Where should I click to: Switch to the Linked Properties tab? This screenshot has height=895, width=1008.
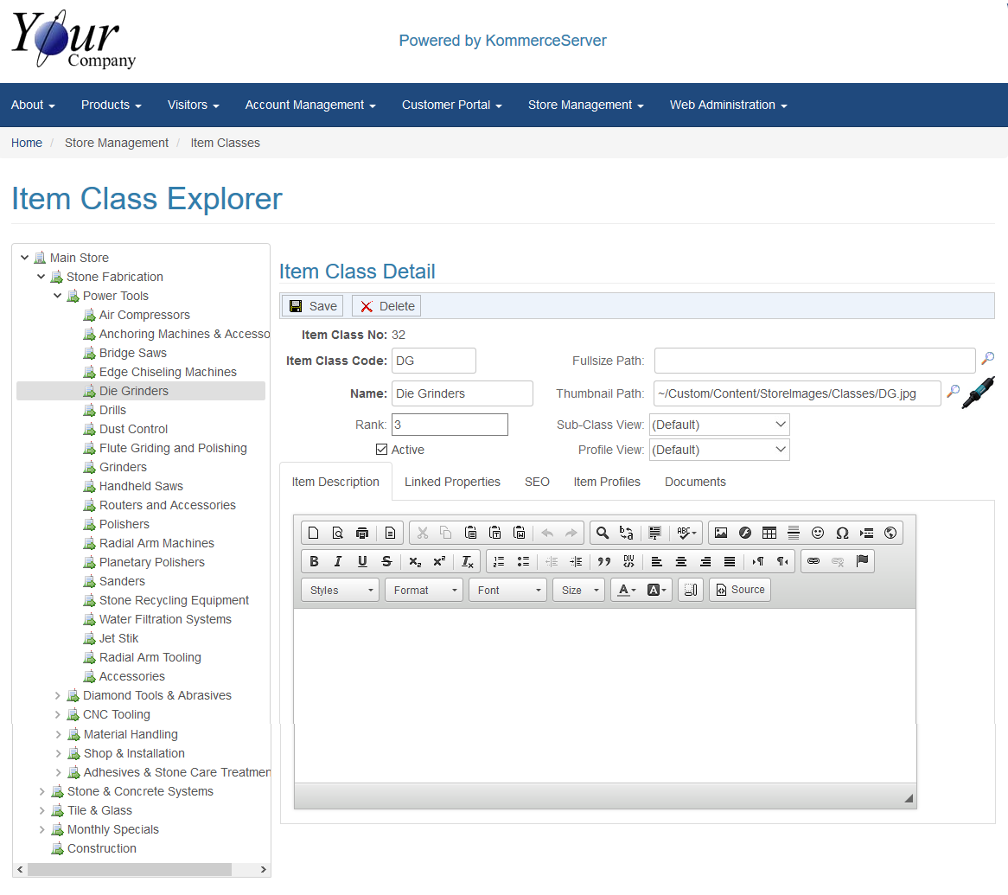point(452,482)
